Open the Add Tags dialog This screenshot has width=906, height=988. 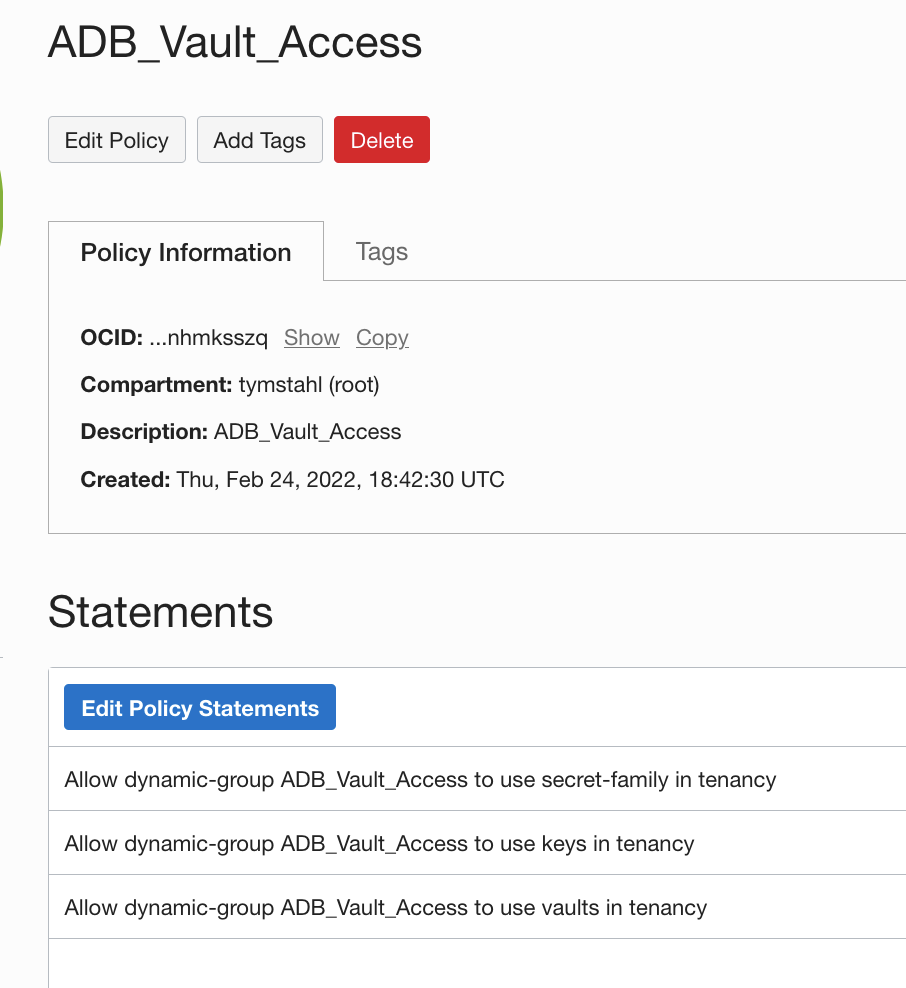click(259, 140)
